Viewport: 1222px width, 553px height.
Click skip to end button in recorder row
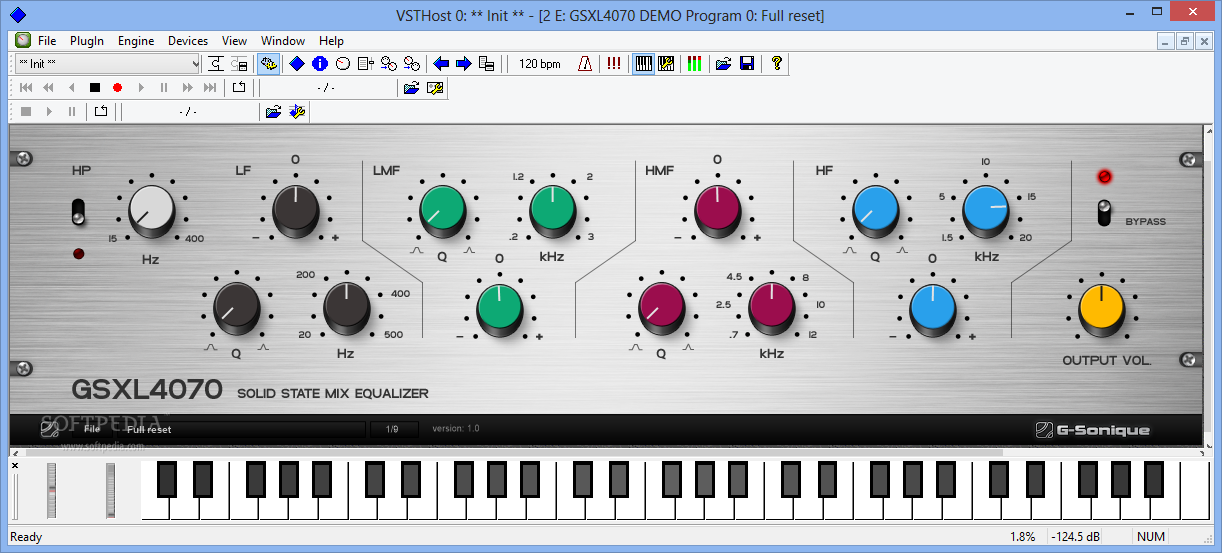(210, 88)
